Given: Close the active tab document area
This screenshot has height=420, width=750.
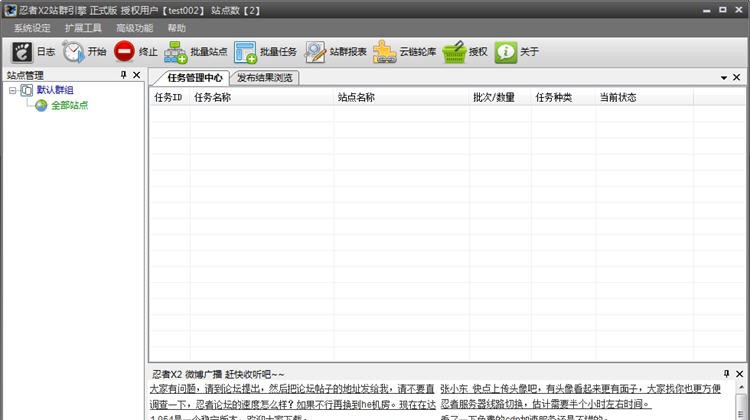Looking at the screenshot, I should (737, 77).
